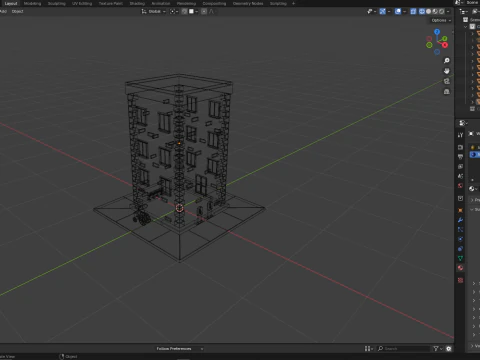480x360 pixels.
Task: Open the Object menu in viewport header
Action: (17, 11)
